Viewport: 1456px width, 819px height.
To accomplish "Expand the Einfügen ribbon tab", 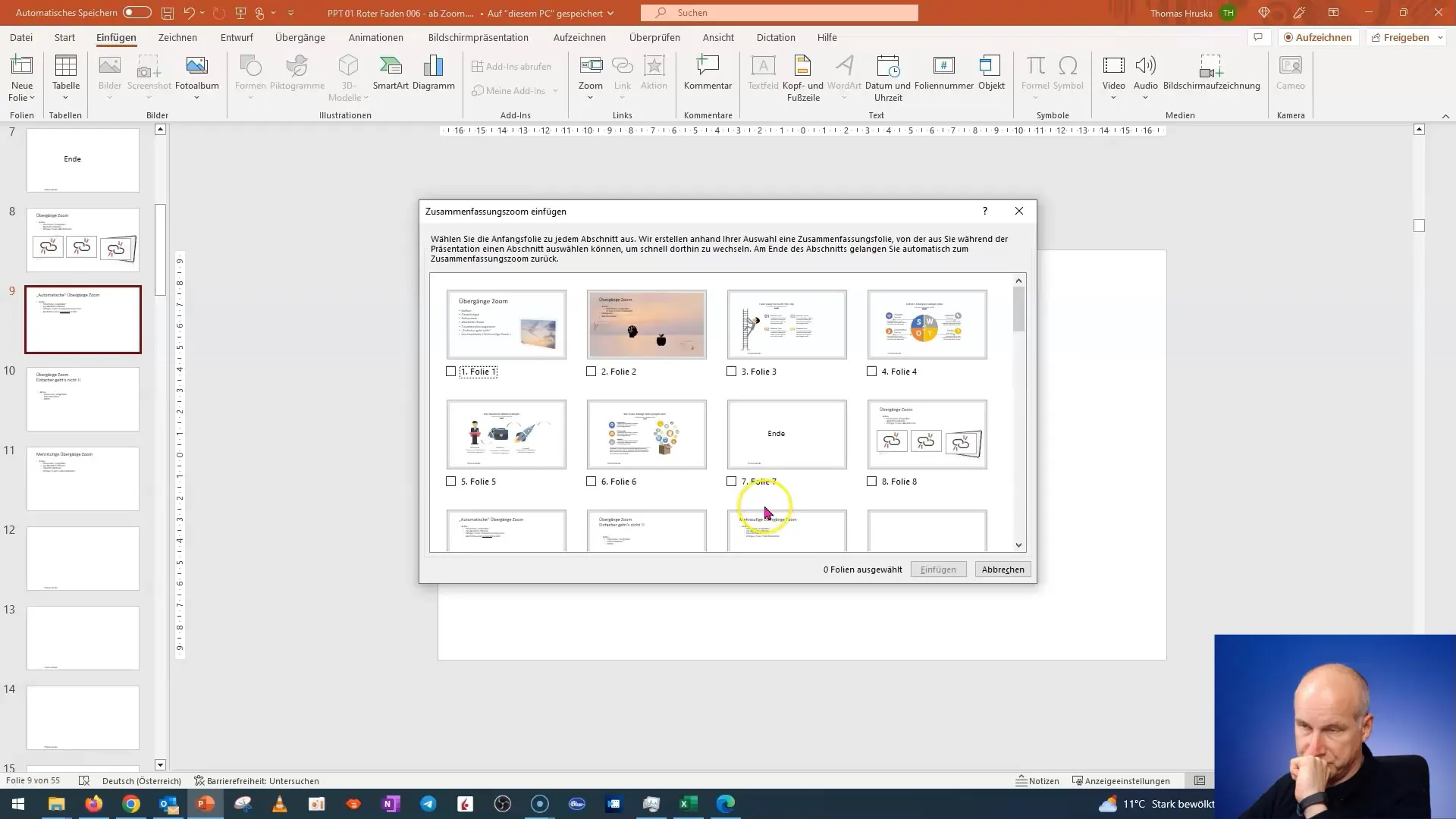I will point(116,37).
